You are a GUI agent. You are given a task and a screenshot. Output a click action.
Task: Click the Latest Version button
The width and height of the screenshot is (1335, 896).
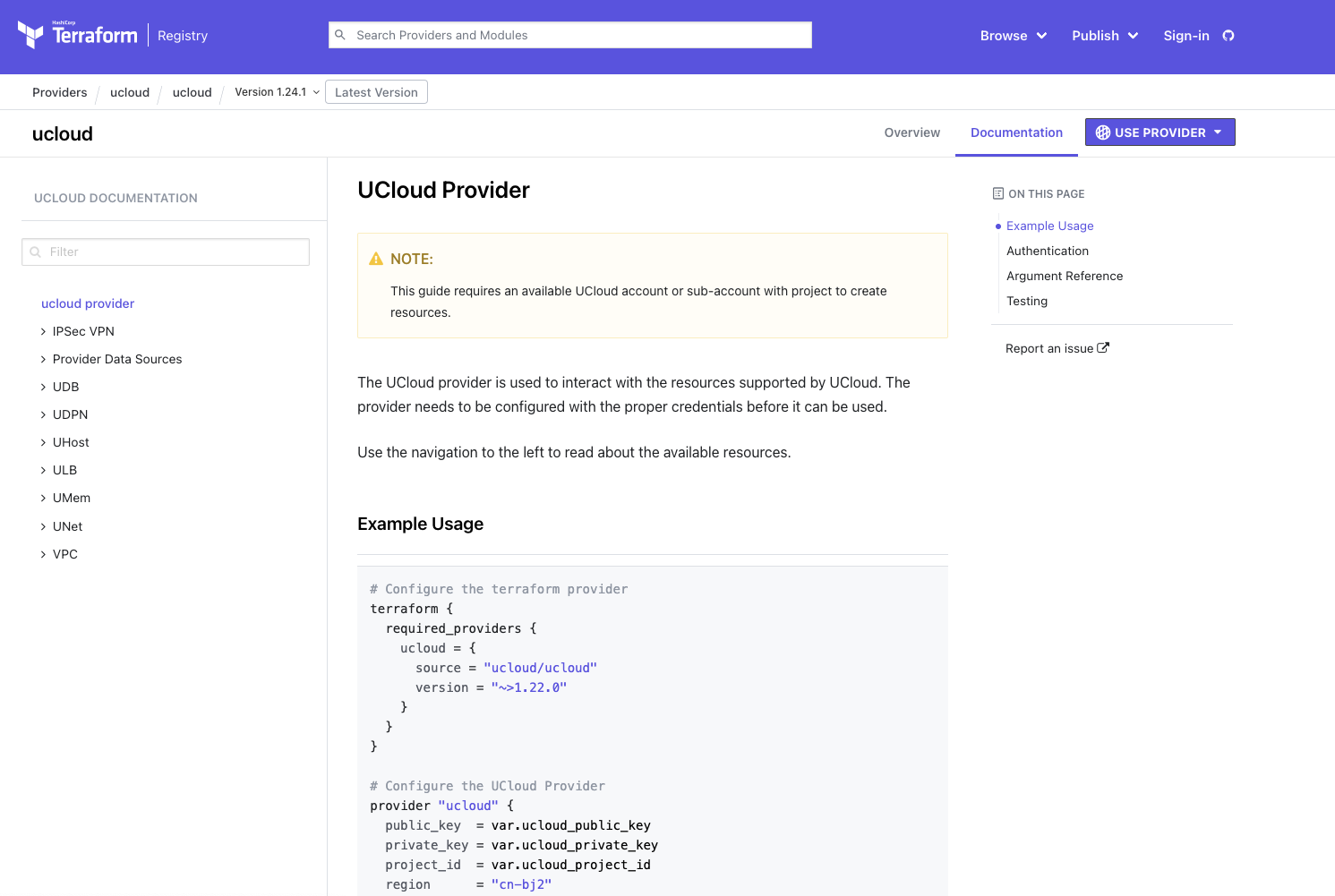(376, 92)
